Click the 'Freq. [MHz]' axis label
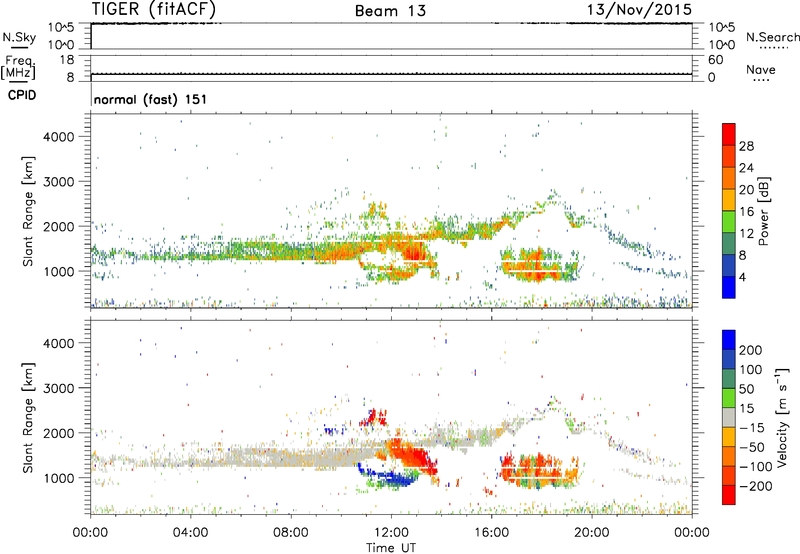The width and height of the screenshot is (800, 554). click(x=18, y=68)
